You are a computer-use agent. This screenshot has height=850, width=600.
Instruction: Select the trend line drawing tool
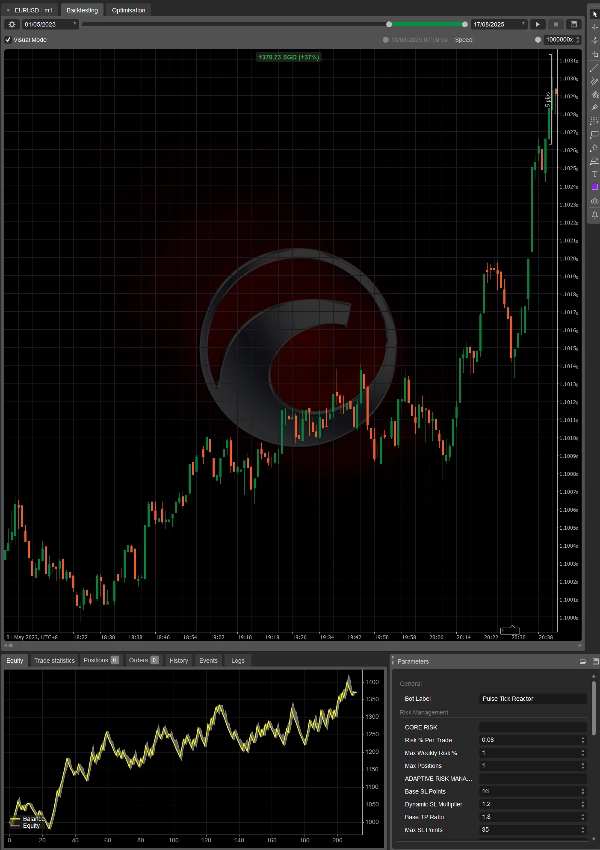(x=595, y=68)
